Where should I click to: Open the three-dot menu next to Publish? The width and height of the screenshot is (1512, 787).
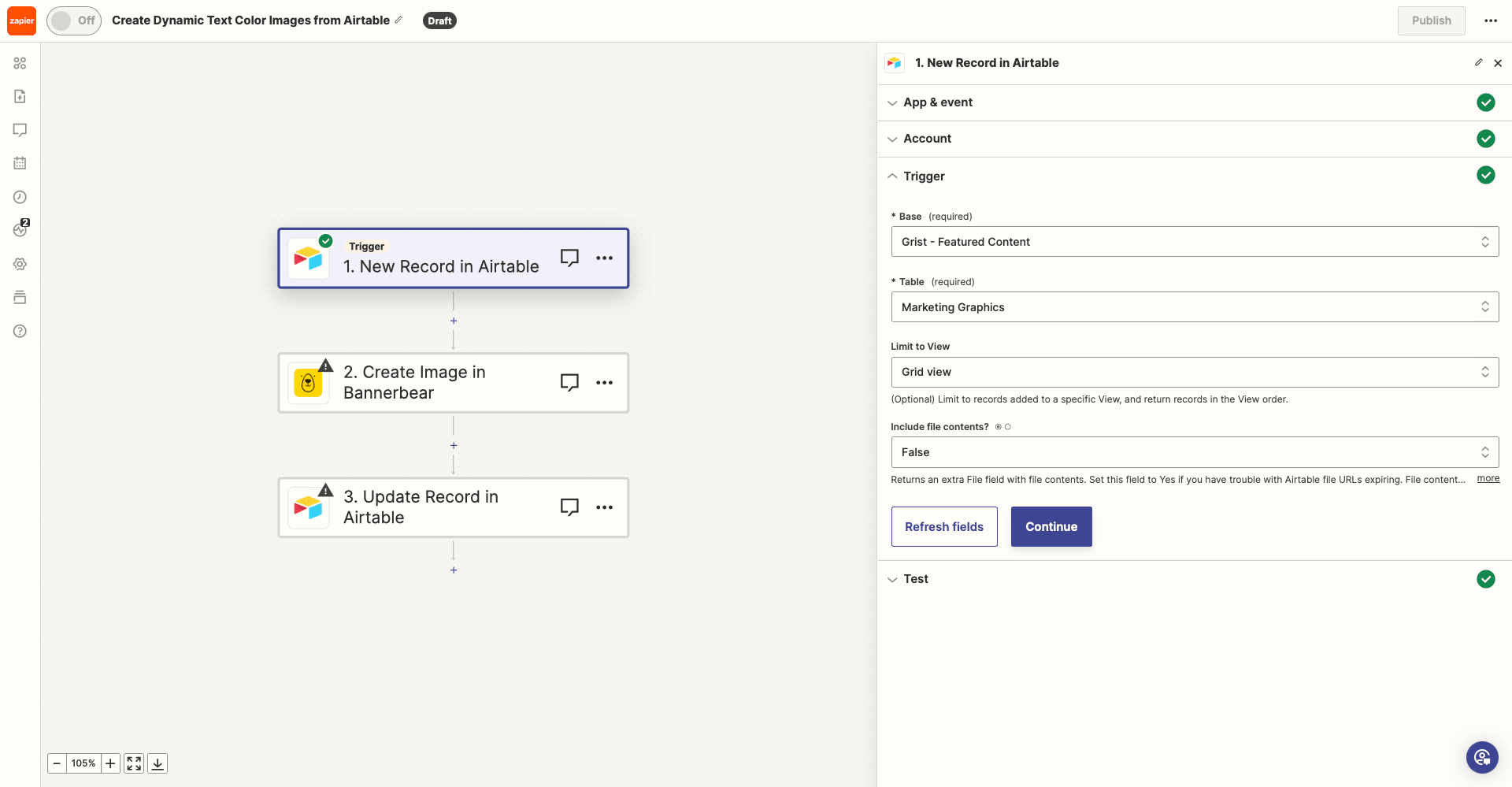coord(1491,20)
